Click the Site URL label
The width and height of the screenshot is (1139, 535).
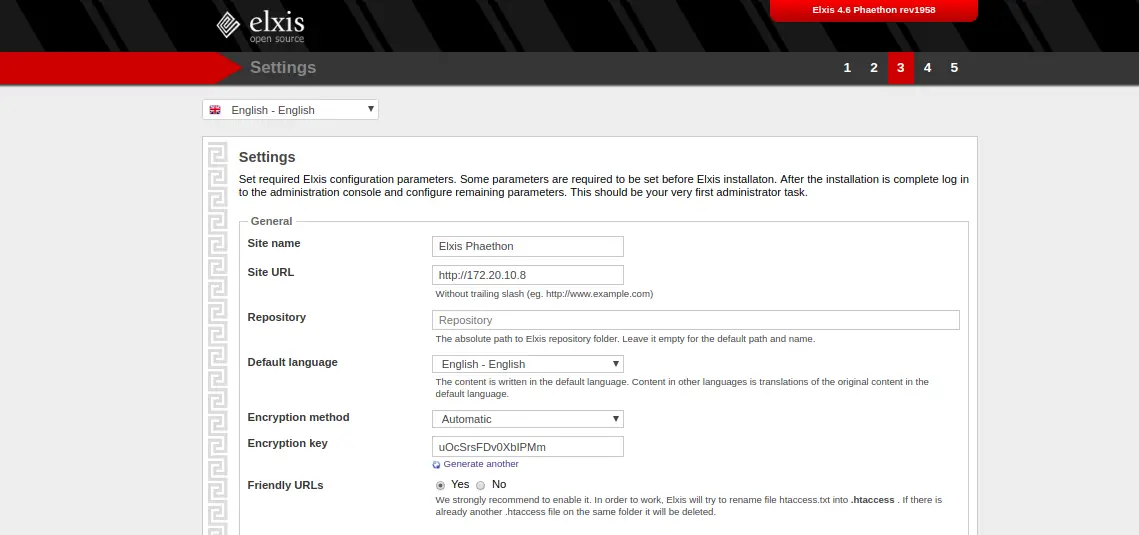click(271, 272)
